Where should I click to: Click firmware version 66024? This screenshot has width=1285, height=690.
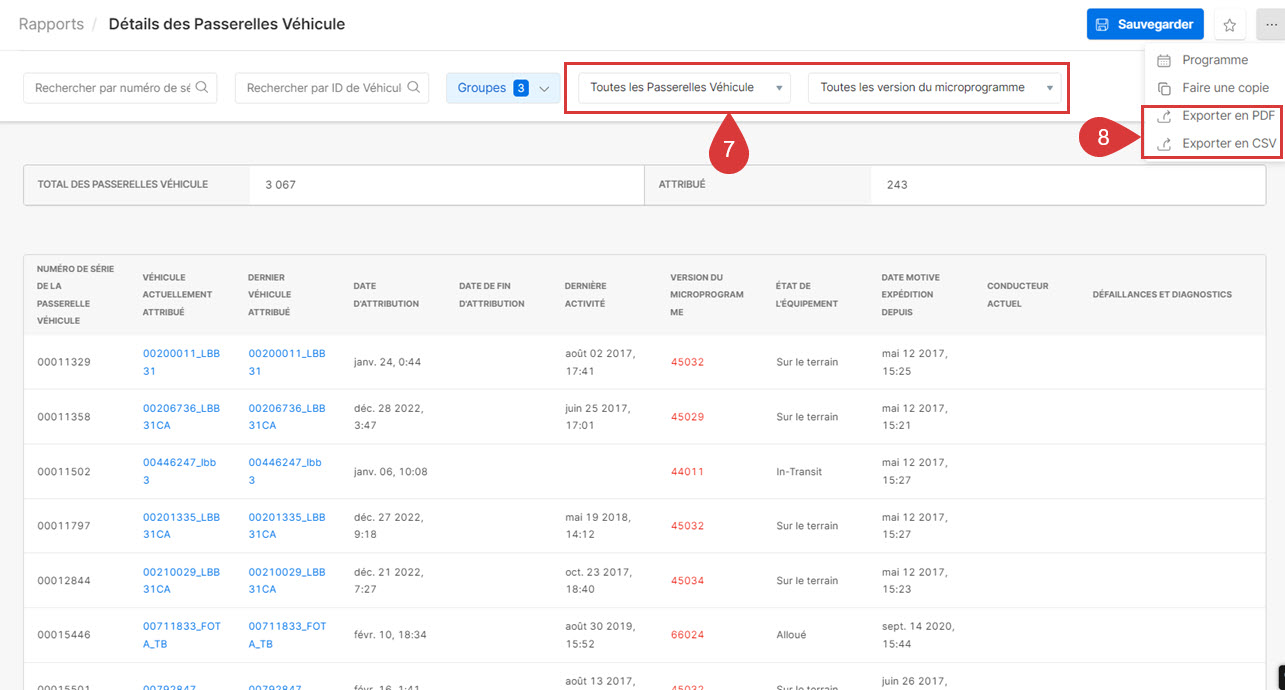[x=687, y=635]
